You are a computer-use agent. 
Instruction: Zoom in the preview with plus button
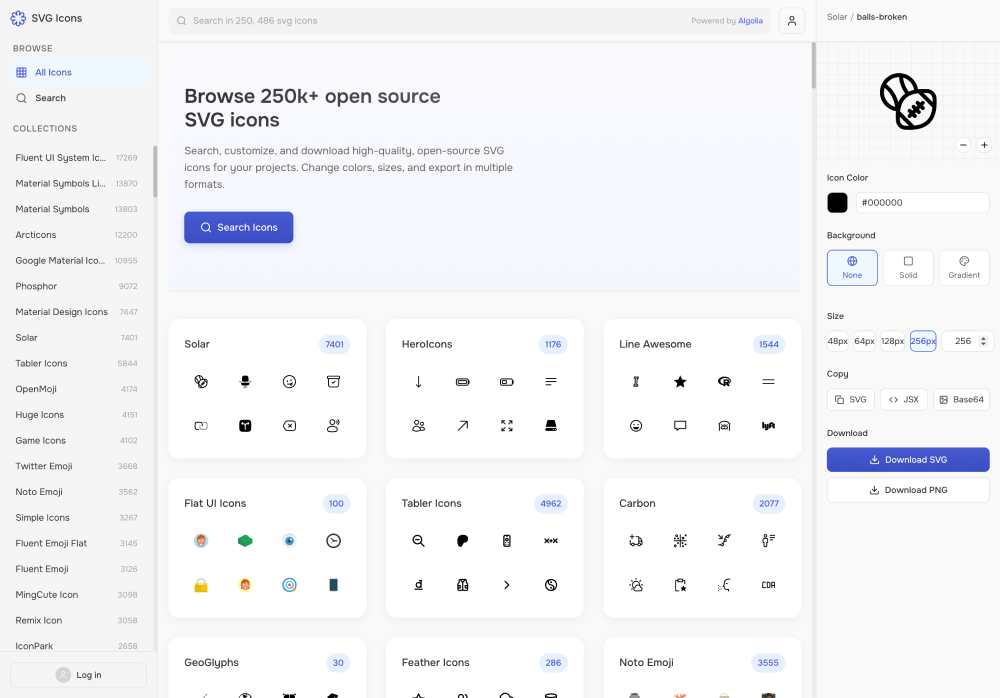pyautogui.click(x=984, y=145)
